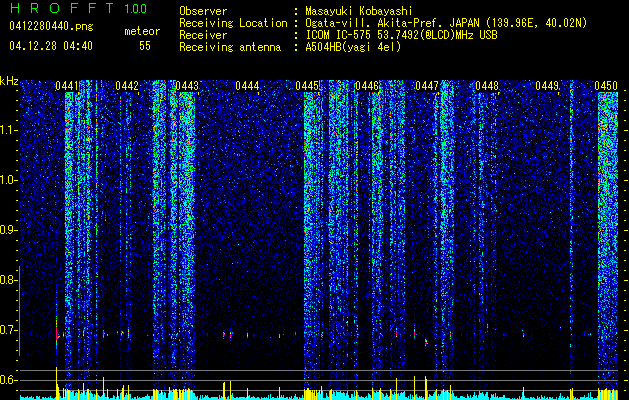629x400 pixels.
Task: Click the 0.8 kHz axis label
Action: click(8, 280)
